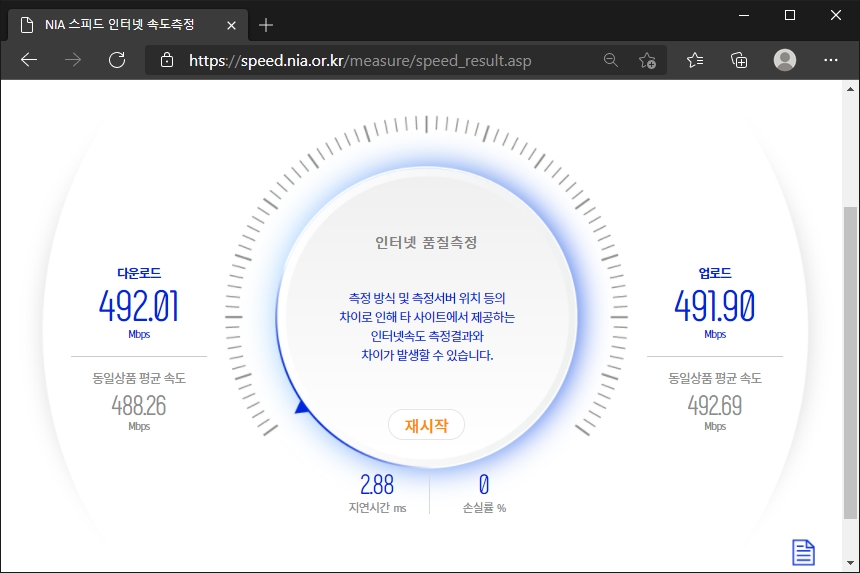860x573 pixels.
Task: Click the upload speed value 491.90
Action: (715, 306)
